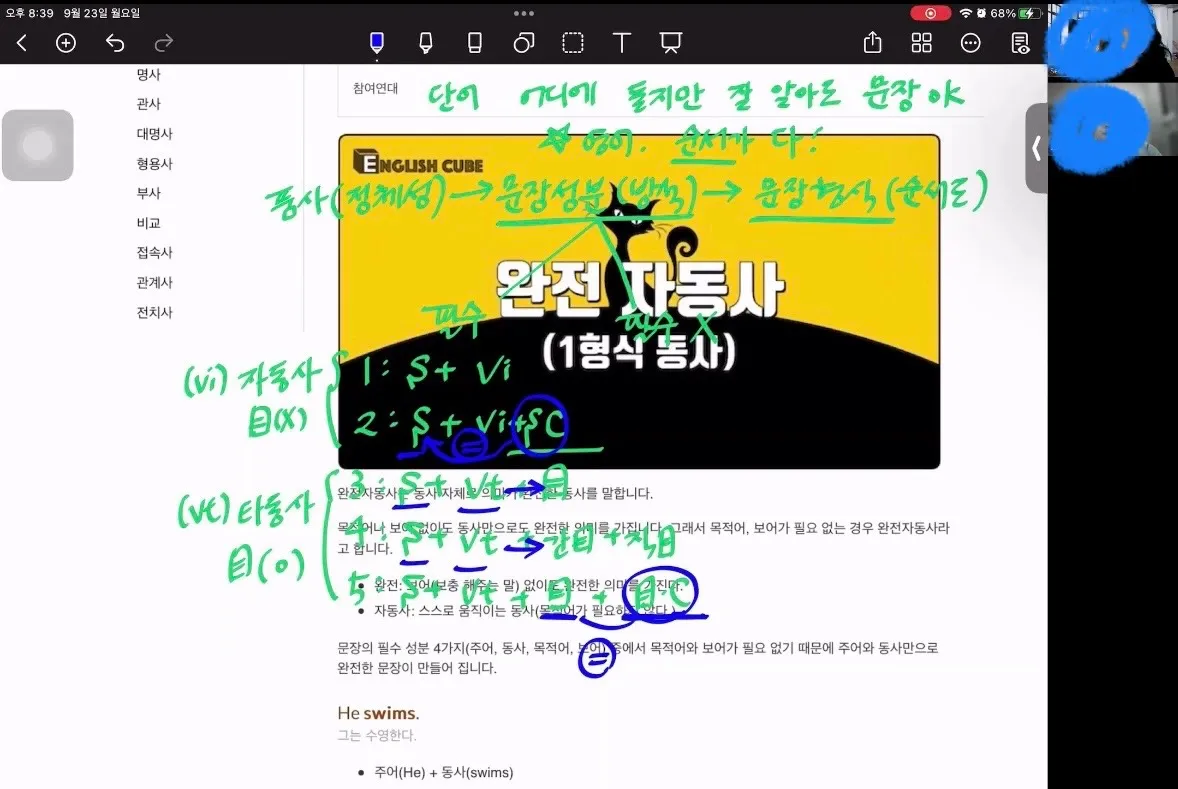The width and height of the screenshot is (1178, 789).
Task: Undo the last stroke
Action: (x=115, y=43)
